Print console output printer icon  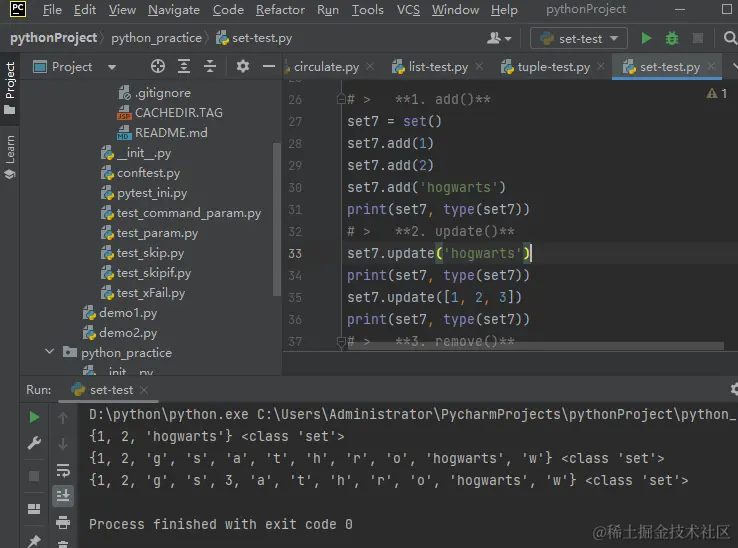63,522
